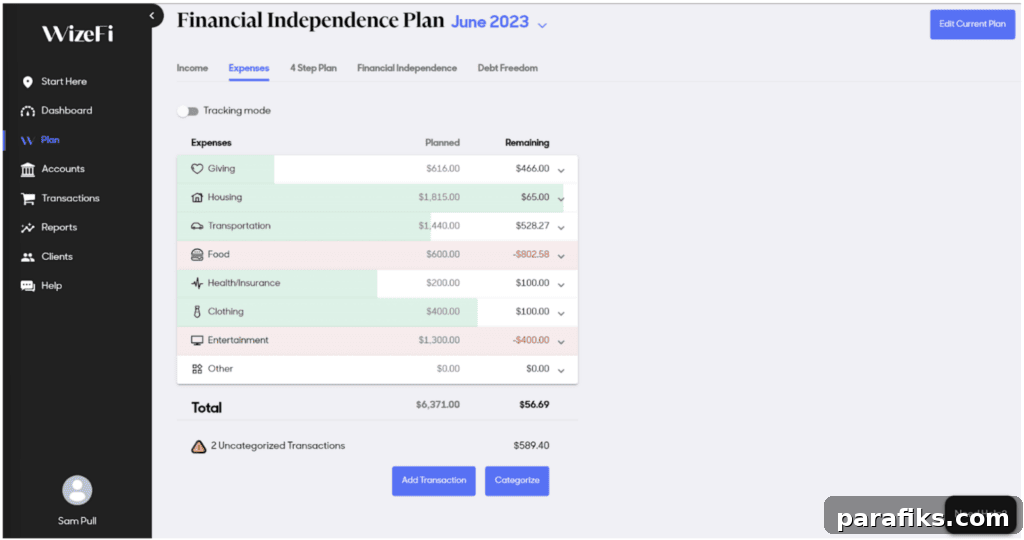This screenshot has width=1024, height=540.
Task: Expand the Clothing row chevron
Action: (561, 314)
